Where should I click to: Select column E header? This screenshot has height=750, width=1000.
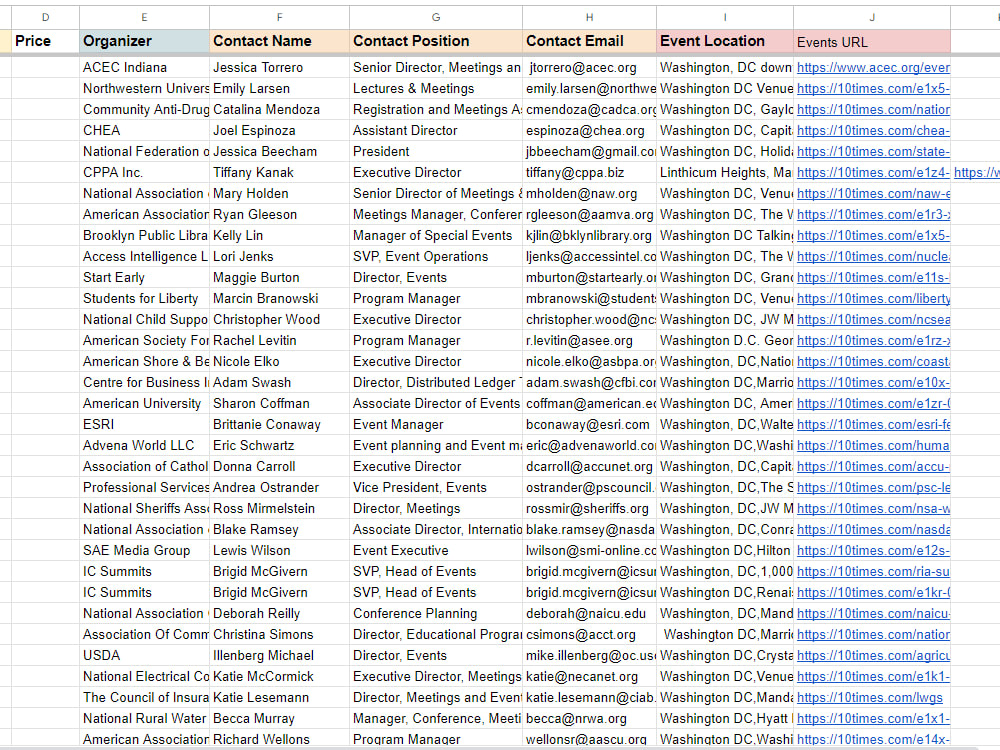pyautogui.click(x=144, y=17)
